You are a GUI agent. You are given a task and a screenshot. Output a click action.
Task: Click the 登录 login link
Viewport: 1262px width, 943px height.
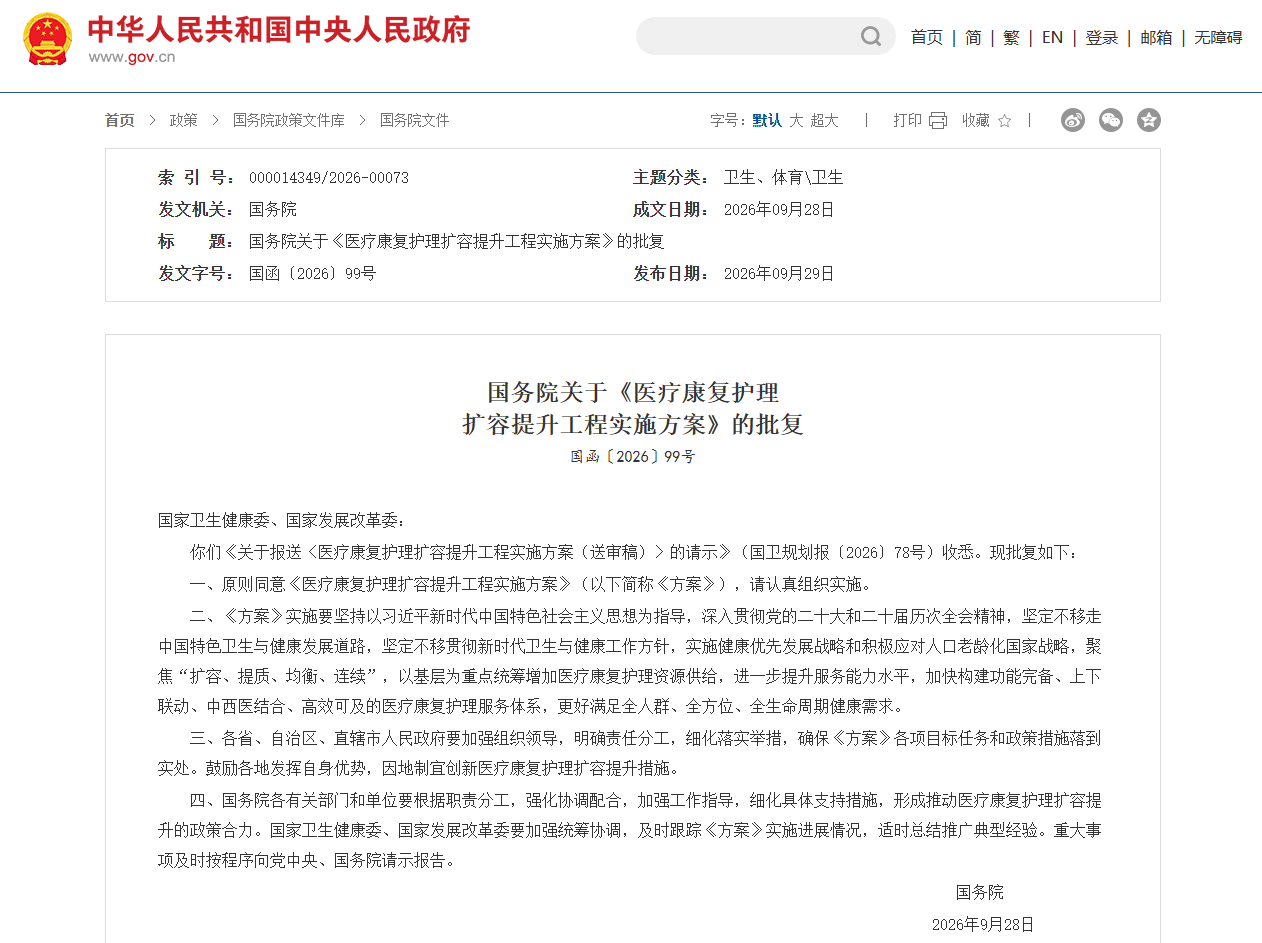[x=1102, y=37]
